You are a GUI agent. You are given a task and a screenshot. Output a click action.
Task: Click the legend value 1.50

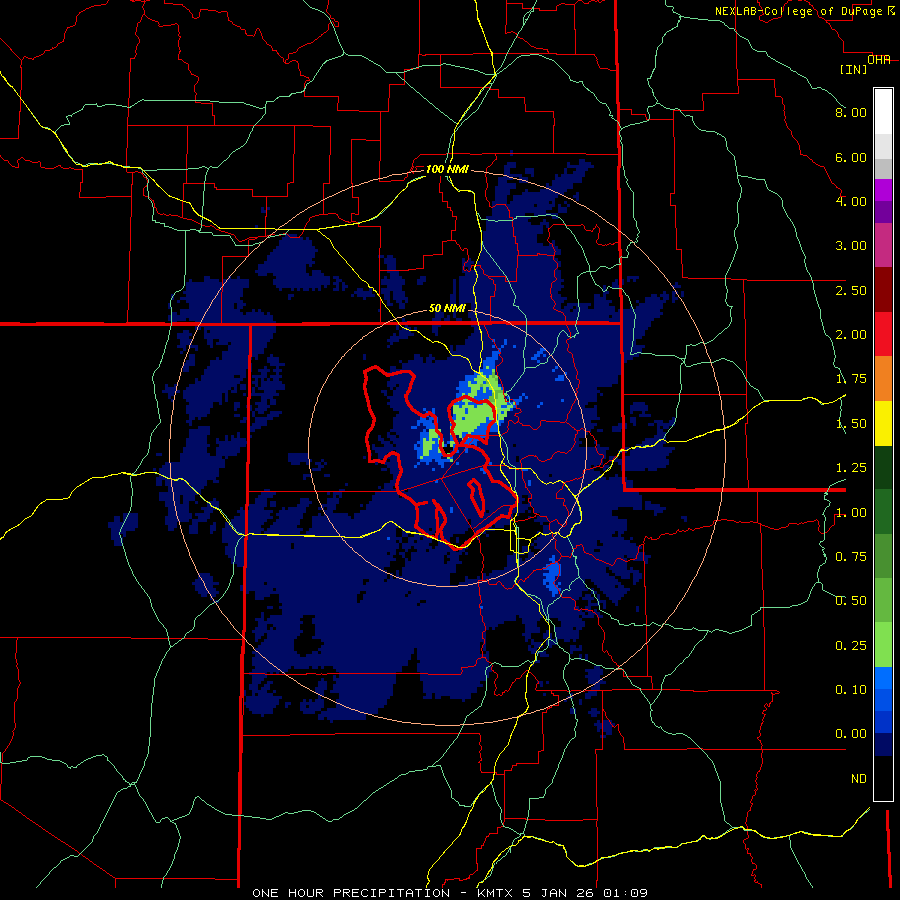(851, 424)
